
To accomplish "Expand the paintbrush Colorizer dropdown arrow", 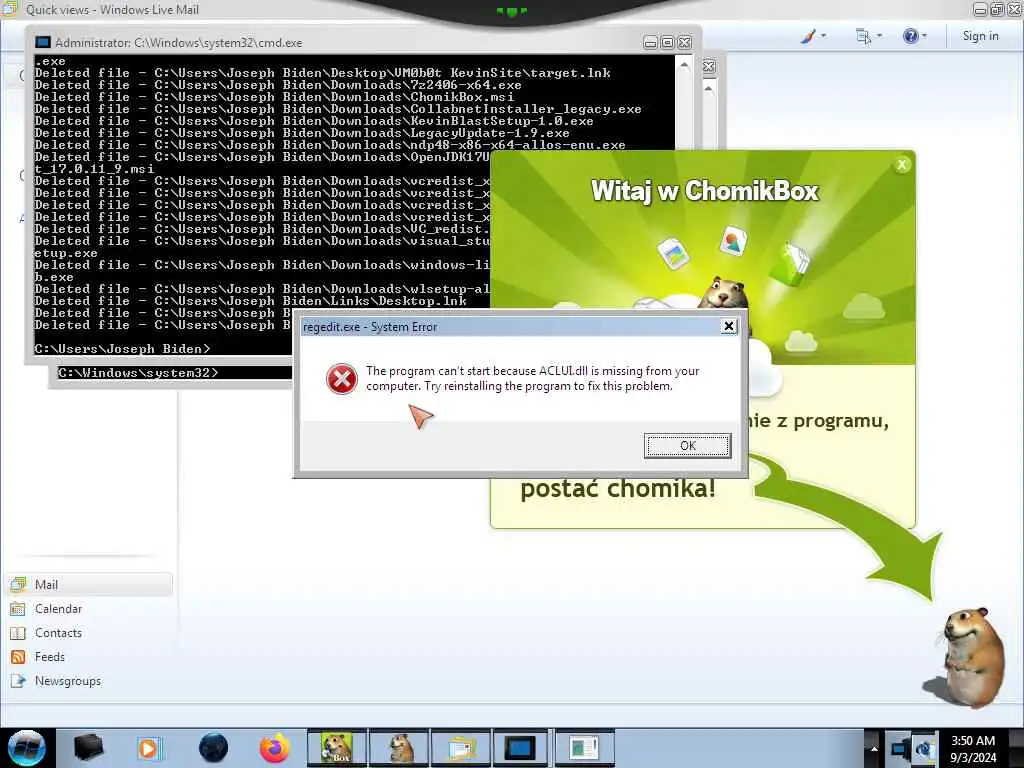I will pyautogui.click(x=824, y=36).
